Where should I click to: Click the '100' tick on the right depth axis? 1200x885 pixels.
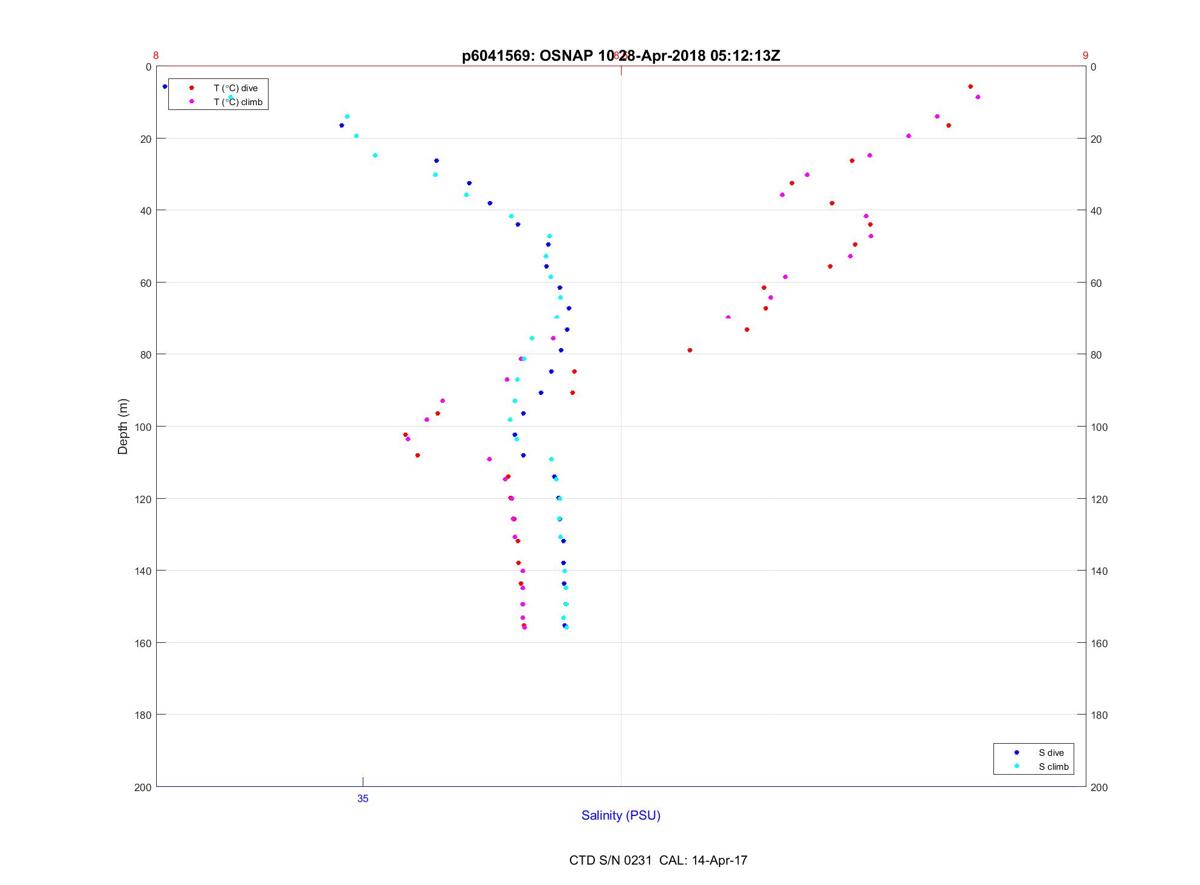point(1099,427)
